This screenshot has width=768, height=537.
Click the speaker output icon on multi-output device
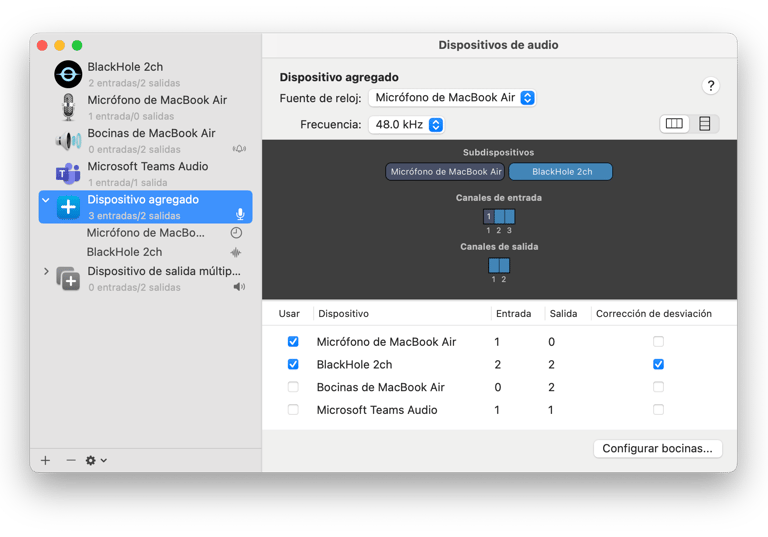point(239,287)
